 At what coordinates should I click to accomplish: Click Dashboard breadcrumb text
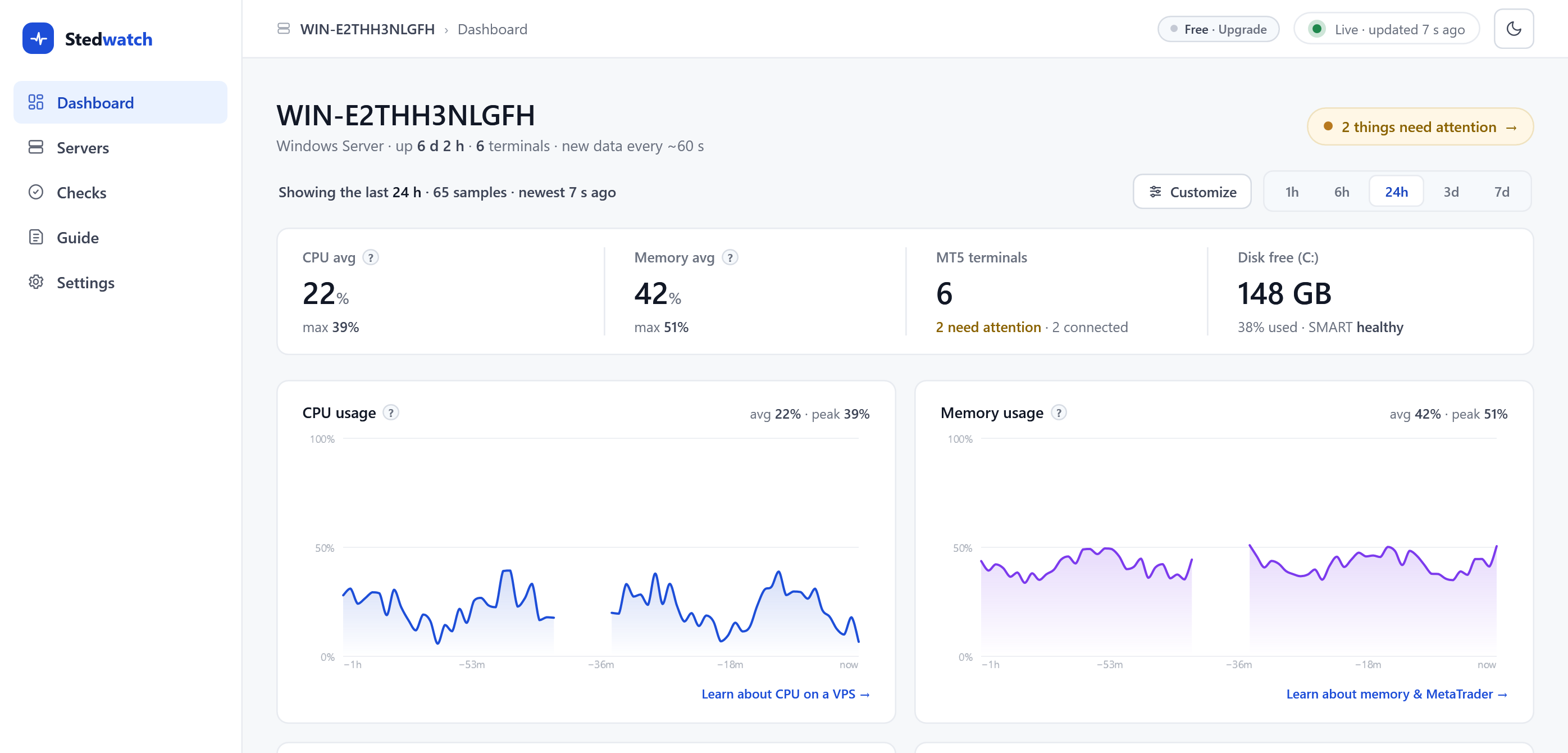point(492,29)
